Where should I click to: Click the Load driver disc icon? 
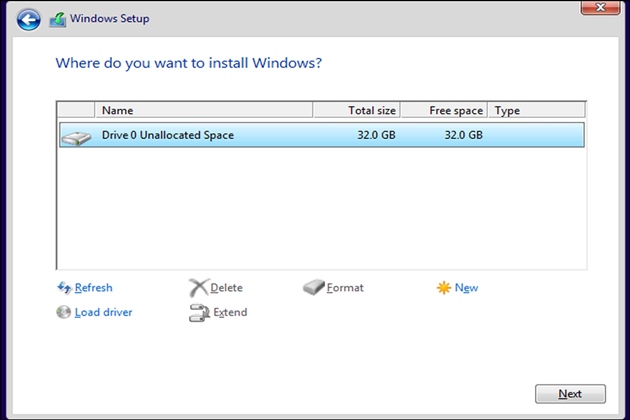pos(65,312)
